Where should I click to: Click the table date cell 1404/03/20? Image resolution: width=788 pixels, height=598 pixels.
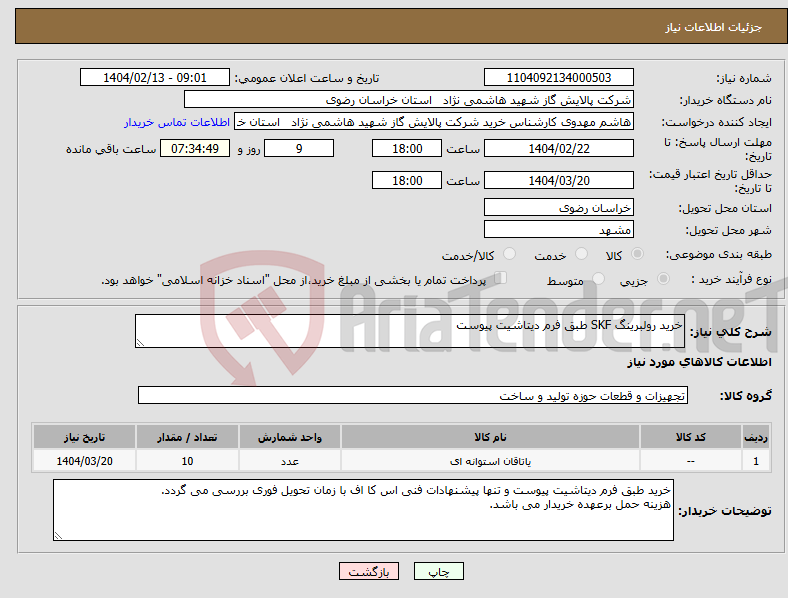point(84,461)
